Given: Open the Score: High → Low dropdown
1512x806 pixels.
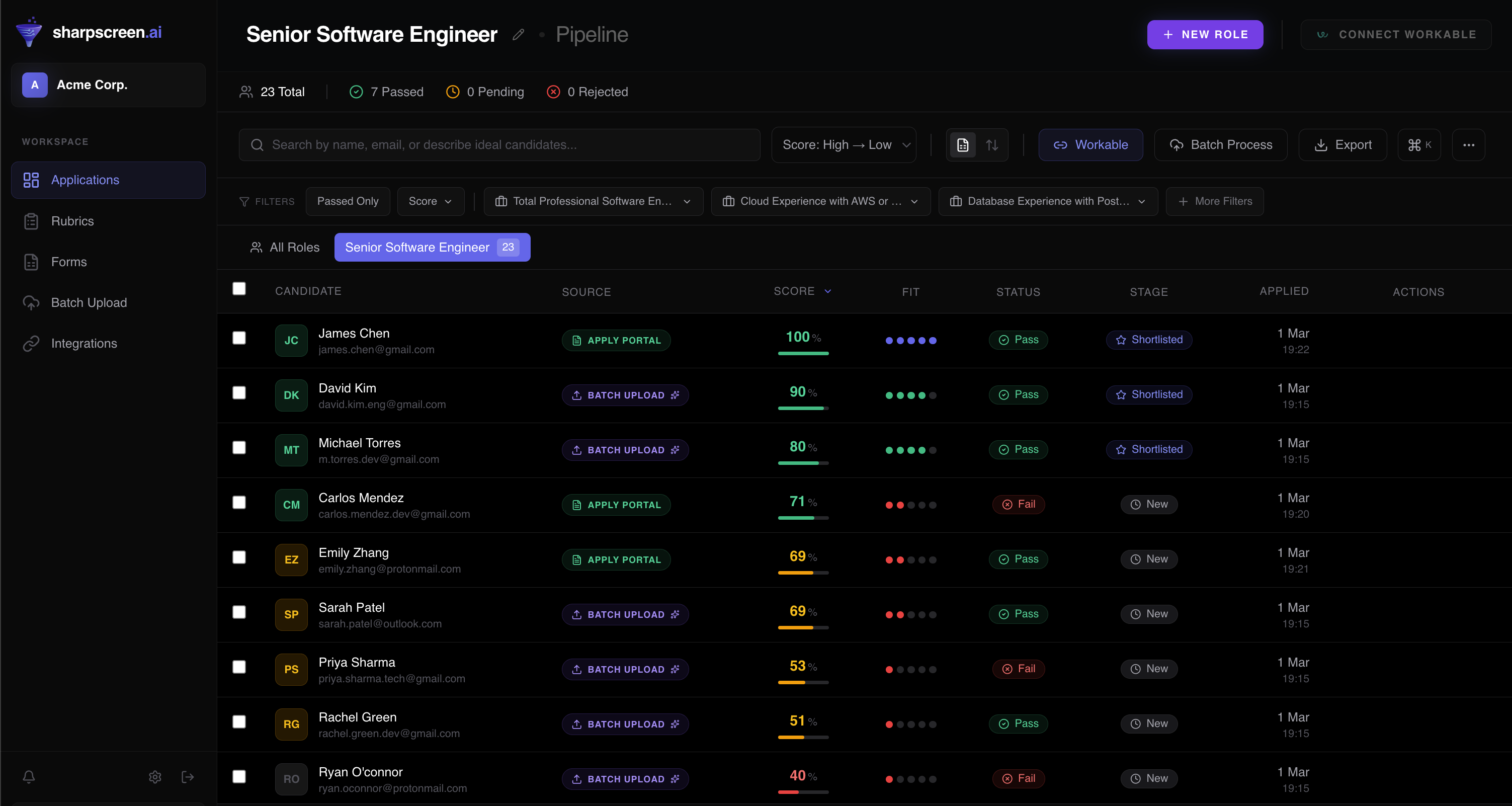Looking at the screenshot, I should 844,144.
